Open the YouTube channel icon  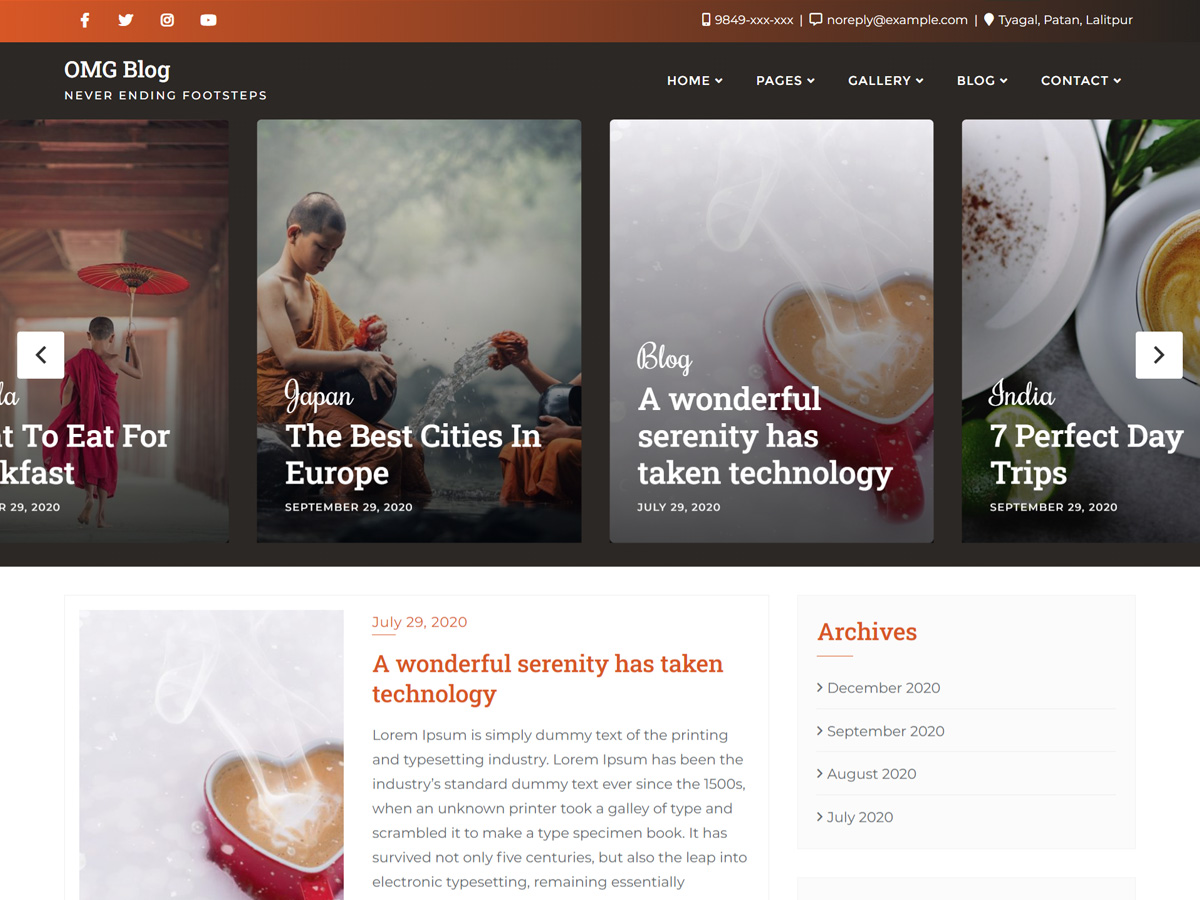tap(208, 20)
